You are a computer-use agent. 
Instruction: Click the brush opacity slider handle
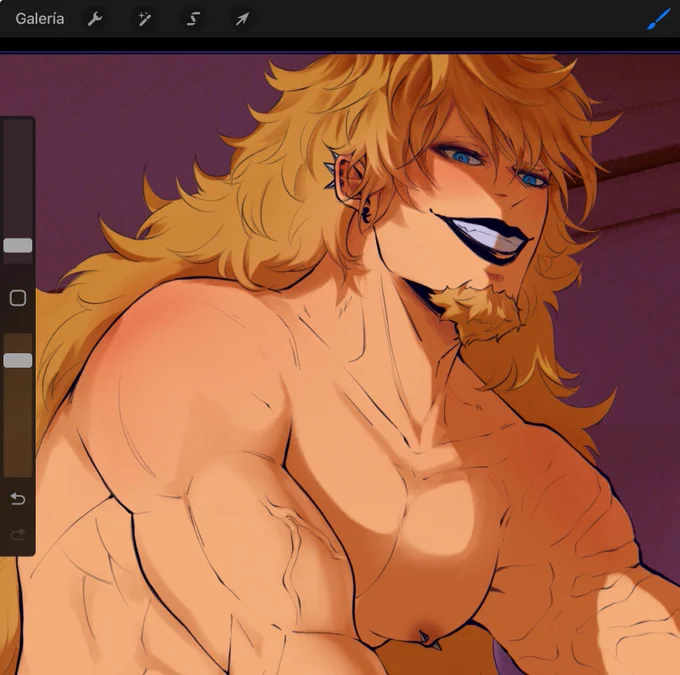click(x=18, y=360)
